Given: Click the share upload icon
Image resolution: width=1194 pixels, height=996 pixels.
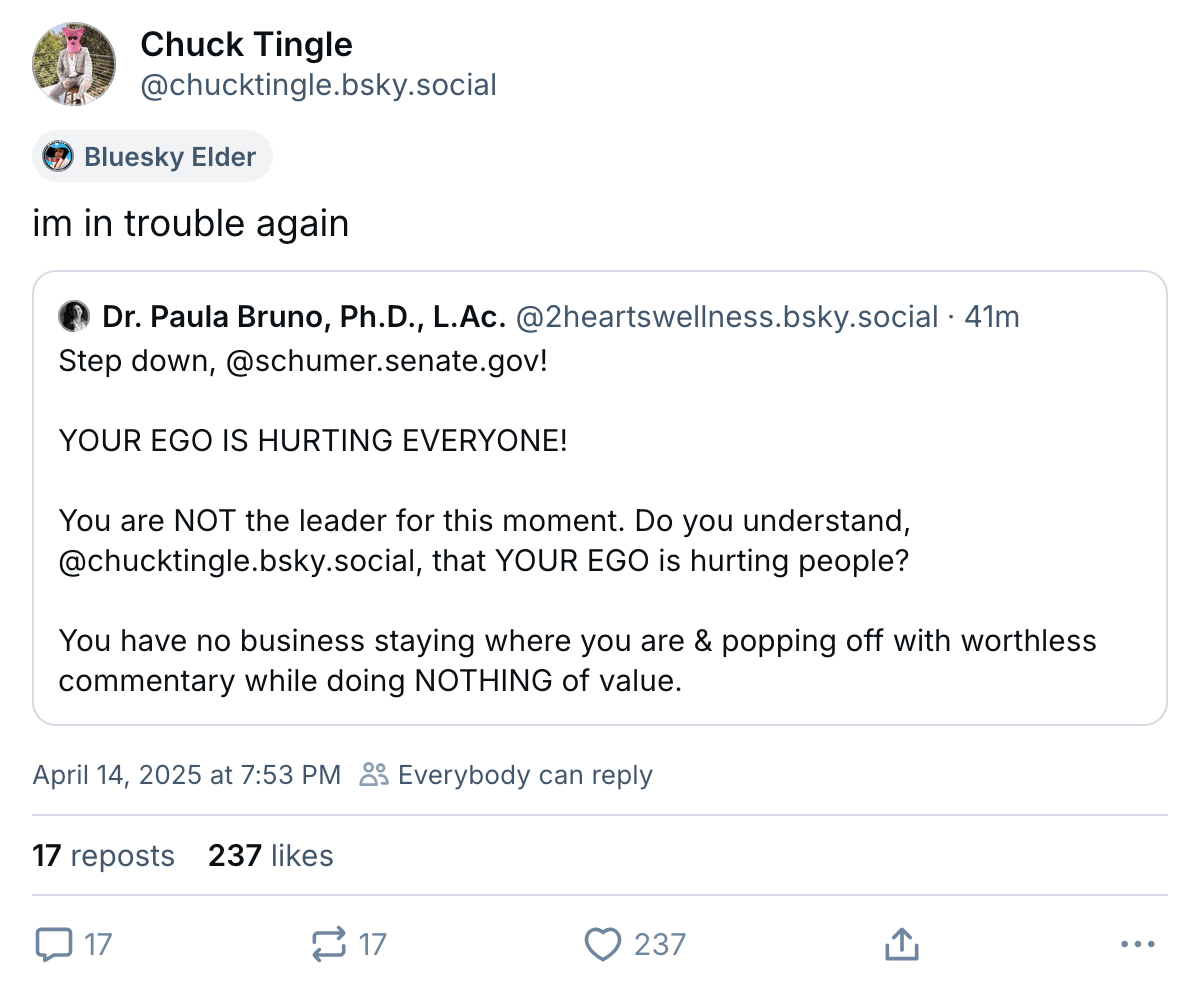Looking at the screenshot, I should (x=901, y=944).
